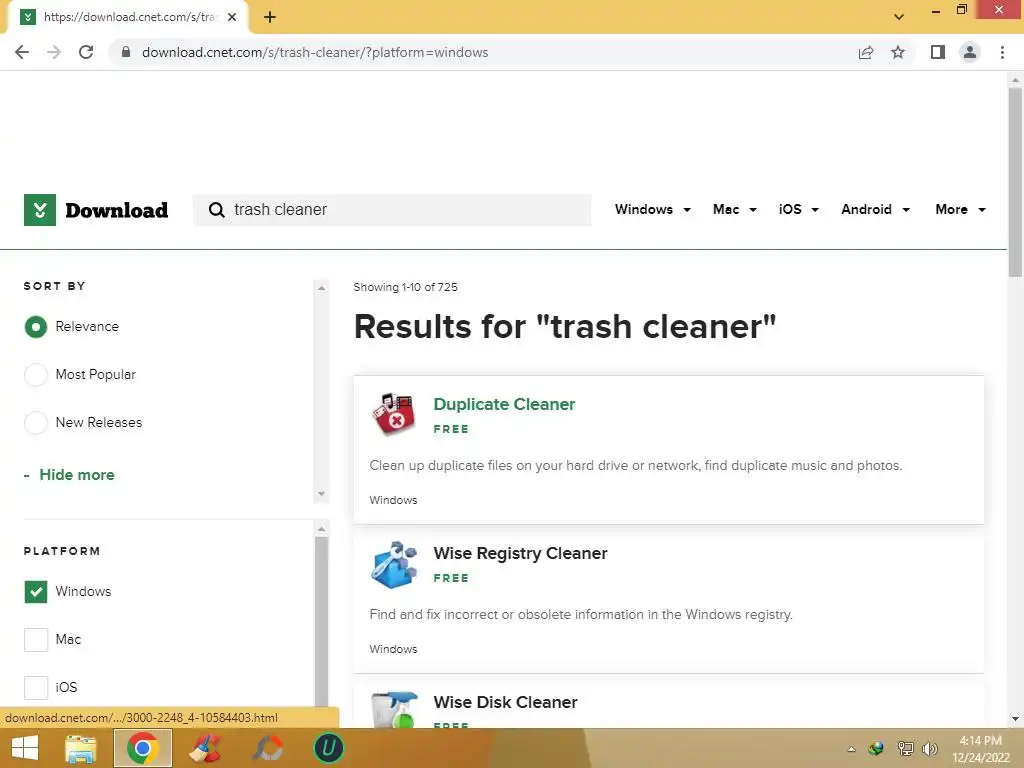The height and width of the screenshot is (768, 1024).
Task: Close the download.cnet.com tab
Action: (232, 17)
